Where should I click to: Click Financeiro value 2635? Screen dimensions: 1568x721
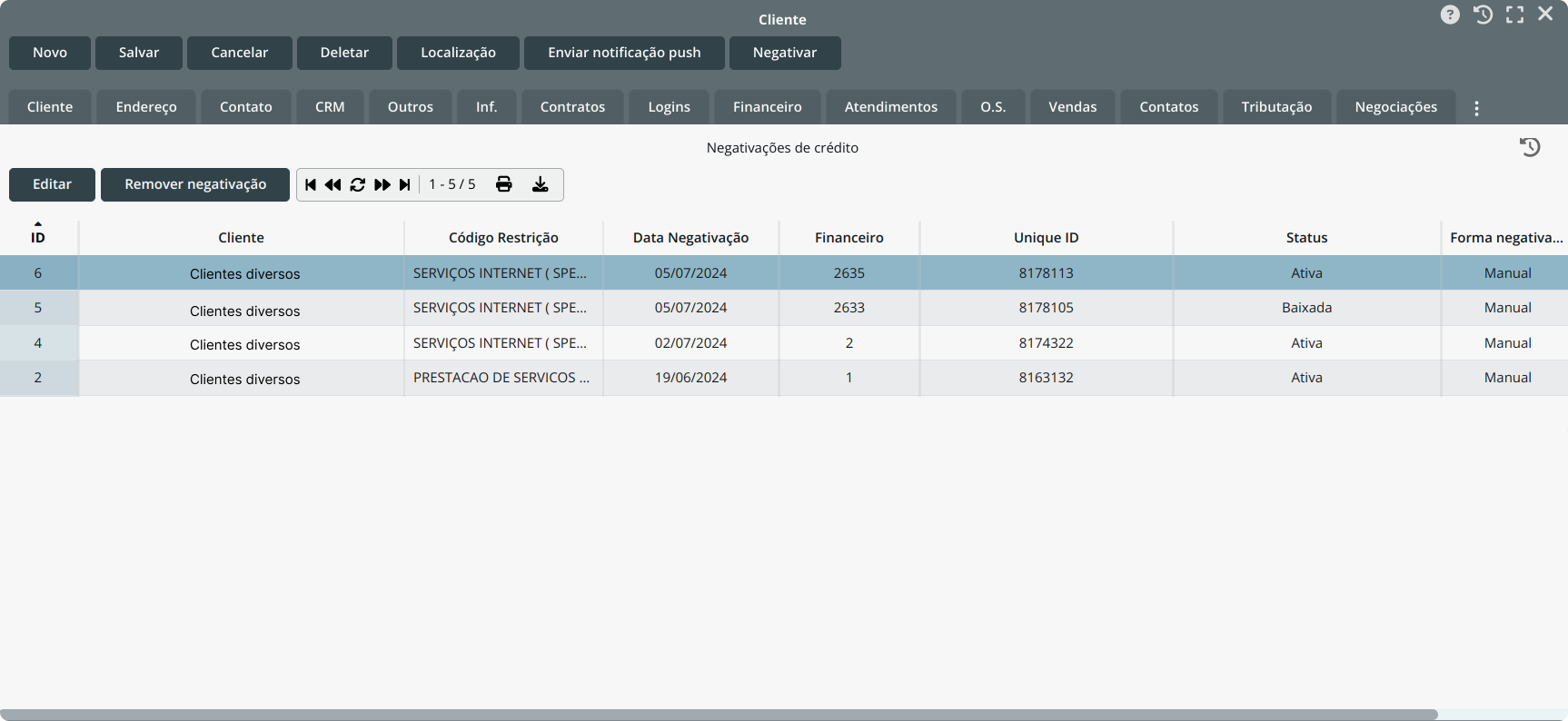[849, 273]
